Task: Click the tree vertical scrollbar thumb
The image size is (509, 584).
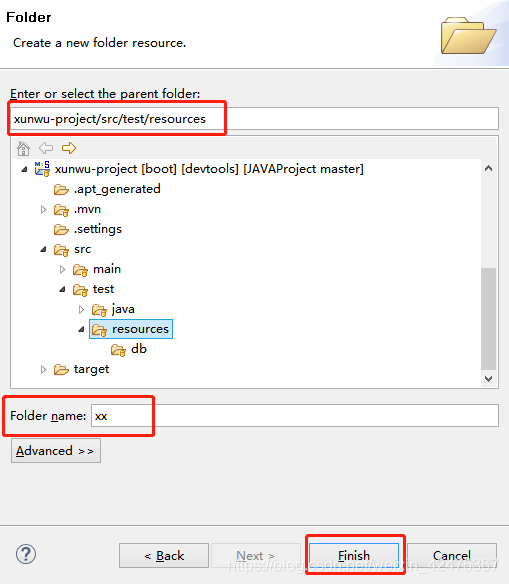Action: 489,319
